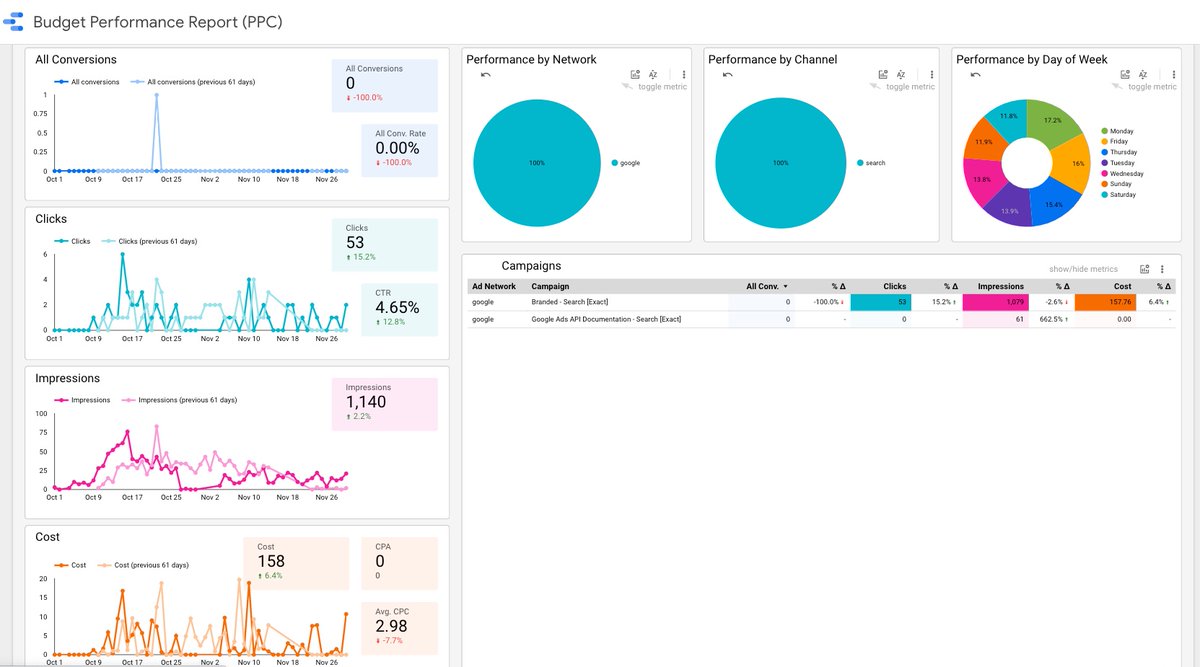Click the sort A-Z icon in Performance by Channel
This screenshot has height=667, width=1200.
tap(901, 74)
